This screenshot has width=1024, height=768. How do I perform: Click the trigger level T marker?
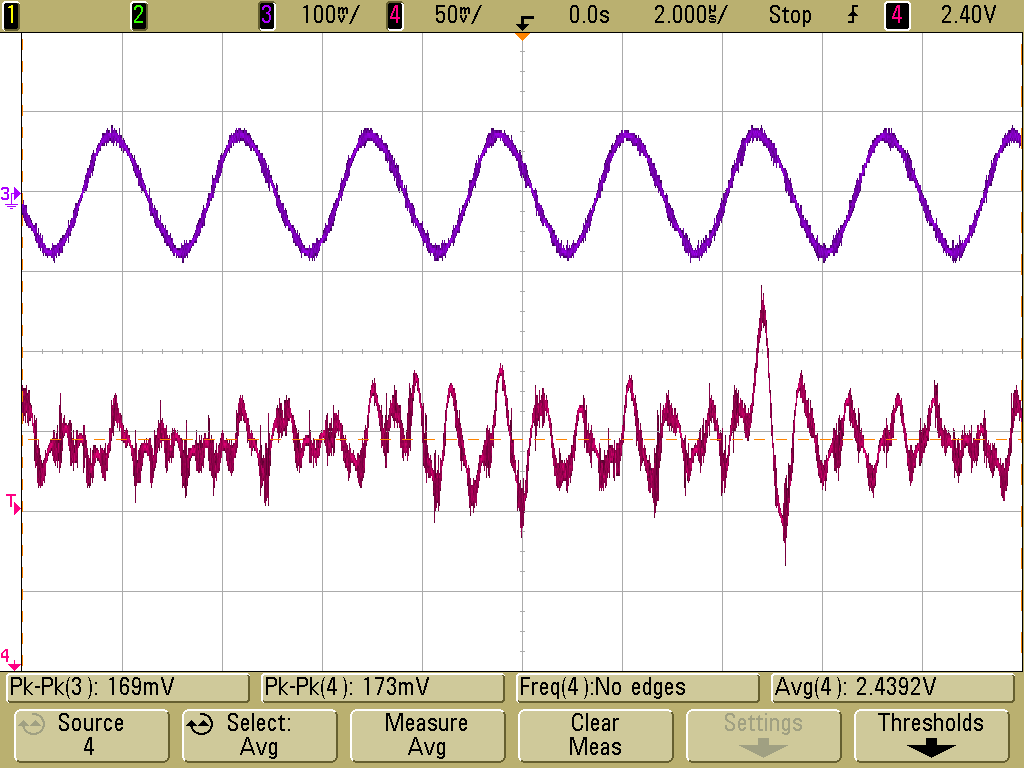point(13,504)
